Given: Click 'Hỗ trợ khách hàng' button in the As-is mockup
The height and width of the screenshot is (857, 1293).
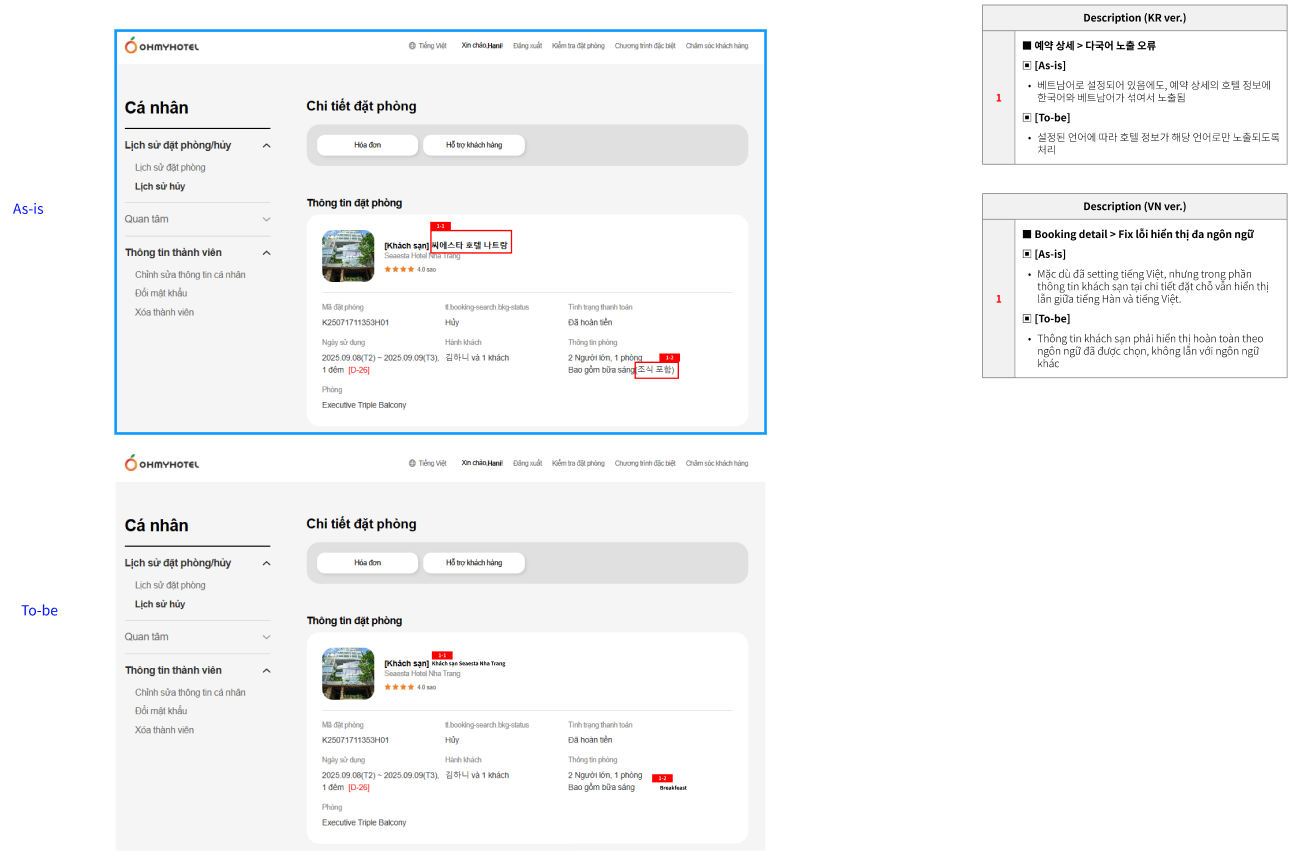Looking at the screenshot, I should coord(474,145).
